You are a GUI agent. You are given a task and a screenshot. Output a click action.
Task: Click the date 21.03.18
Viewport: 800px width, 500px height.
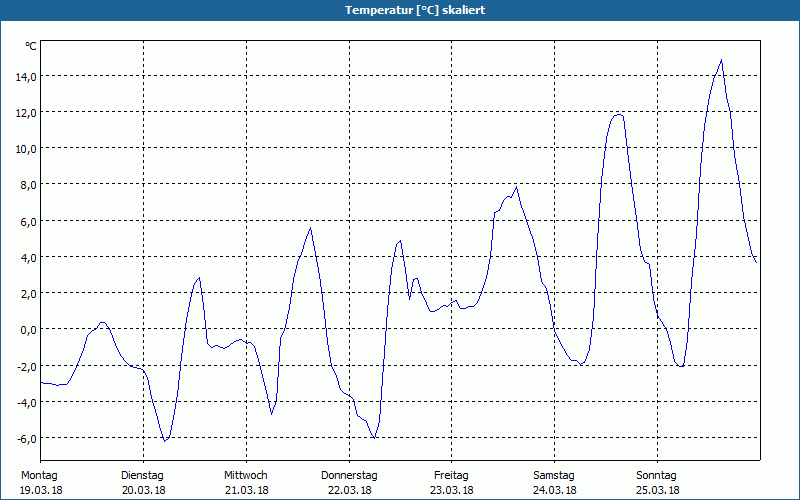pyautogui.click(x=247, y=490)
